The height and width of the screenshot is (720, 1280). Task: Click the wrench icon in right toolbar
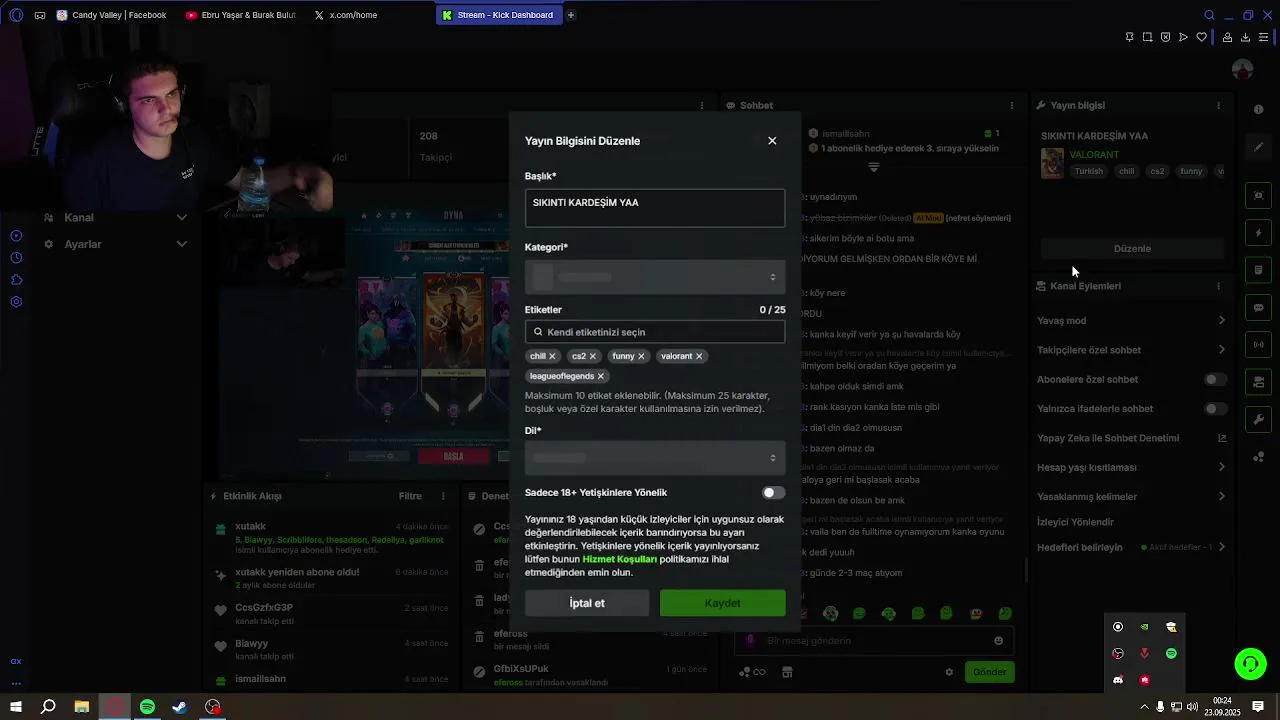pos(1259,419)
